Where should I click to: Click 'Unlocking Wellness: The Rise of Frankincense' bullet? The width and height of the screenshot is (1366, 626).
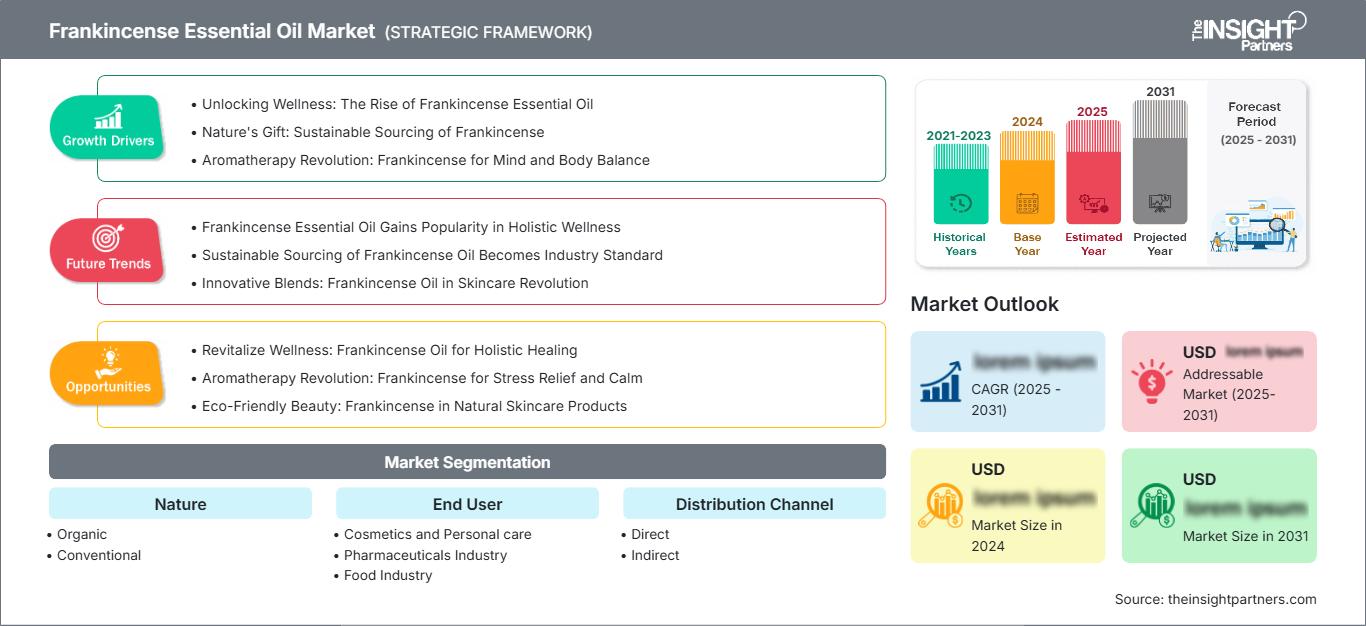[397, 104]
